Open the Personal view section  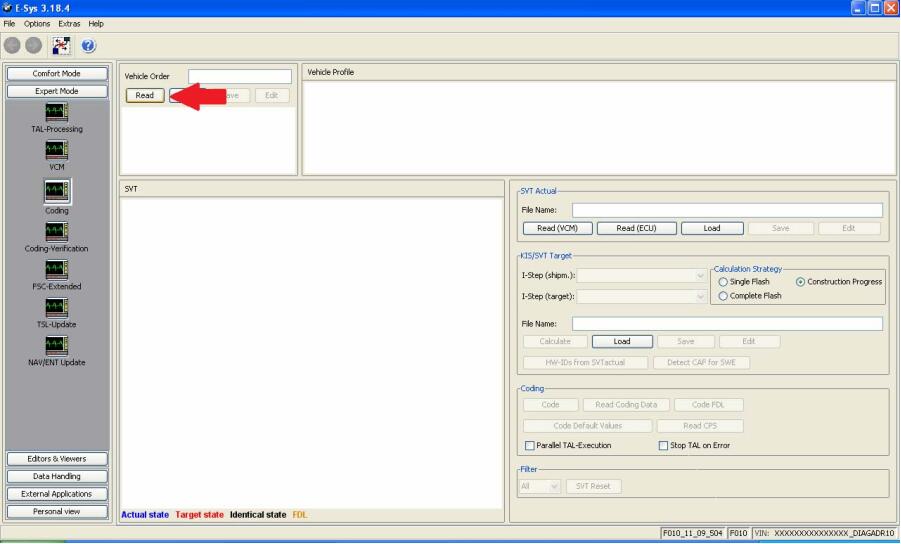point(57,512)
